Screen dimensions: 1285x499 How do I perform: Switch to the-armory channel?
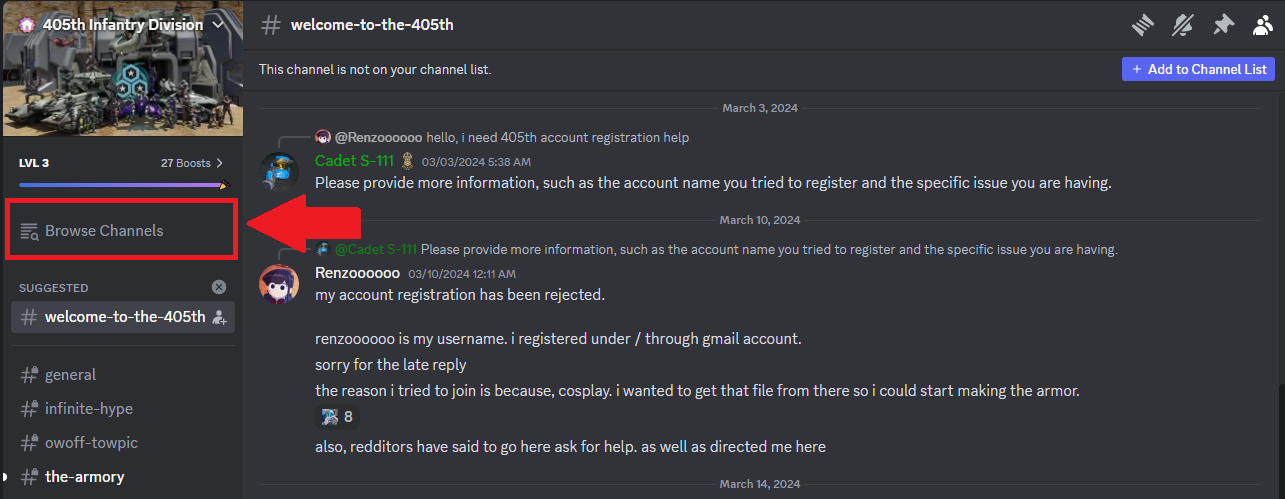tap(84, 477)
